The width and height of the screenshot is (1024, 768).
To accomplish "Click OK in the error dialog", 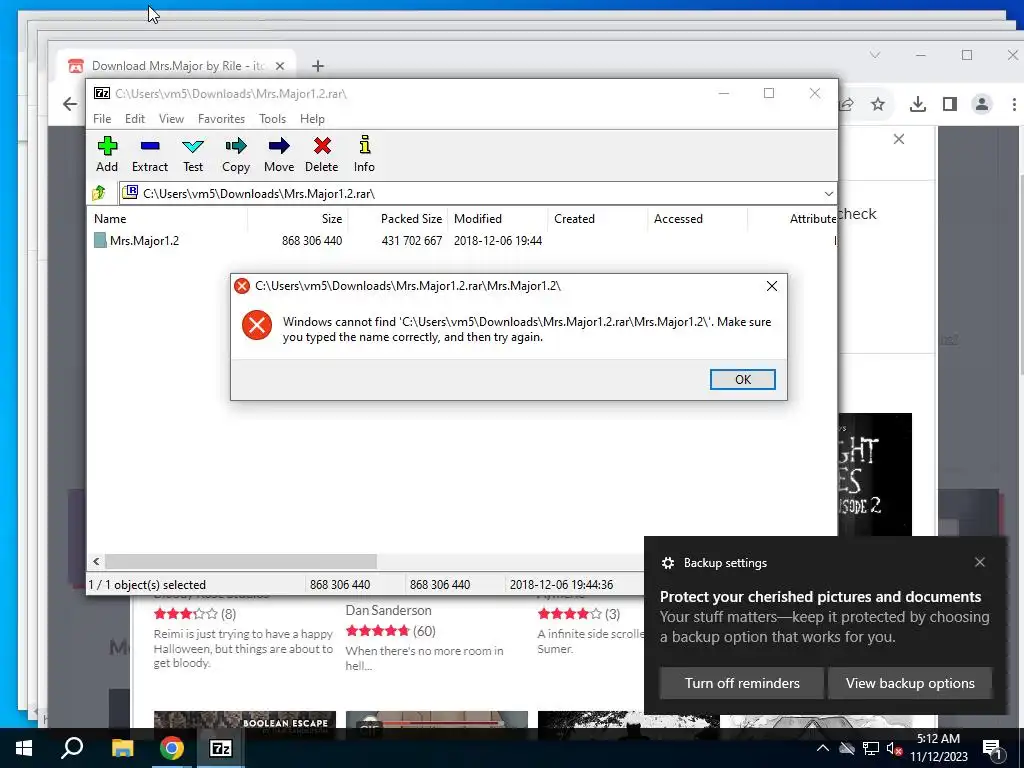I will point(743,379).
